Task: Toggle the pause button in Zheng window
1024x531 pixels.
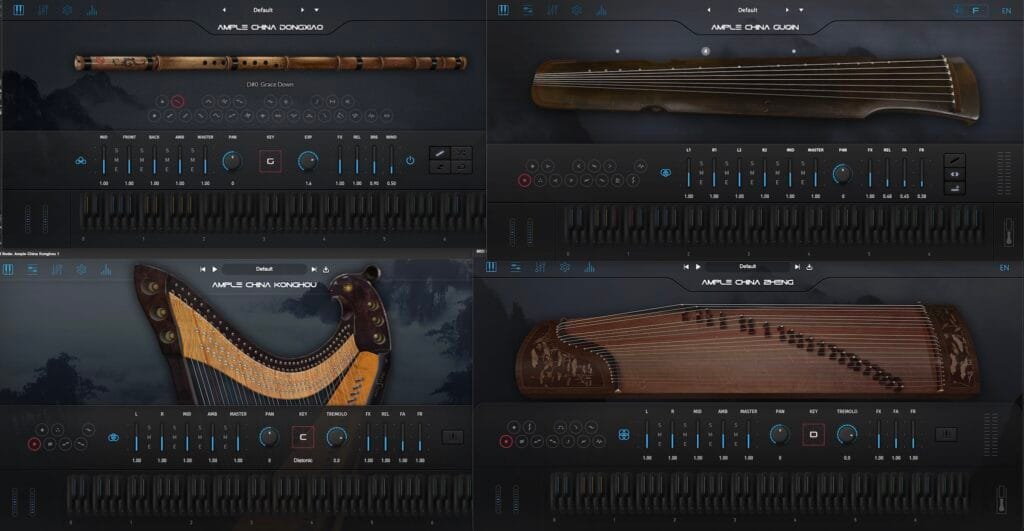Action: coord(946,434)
